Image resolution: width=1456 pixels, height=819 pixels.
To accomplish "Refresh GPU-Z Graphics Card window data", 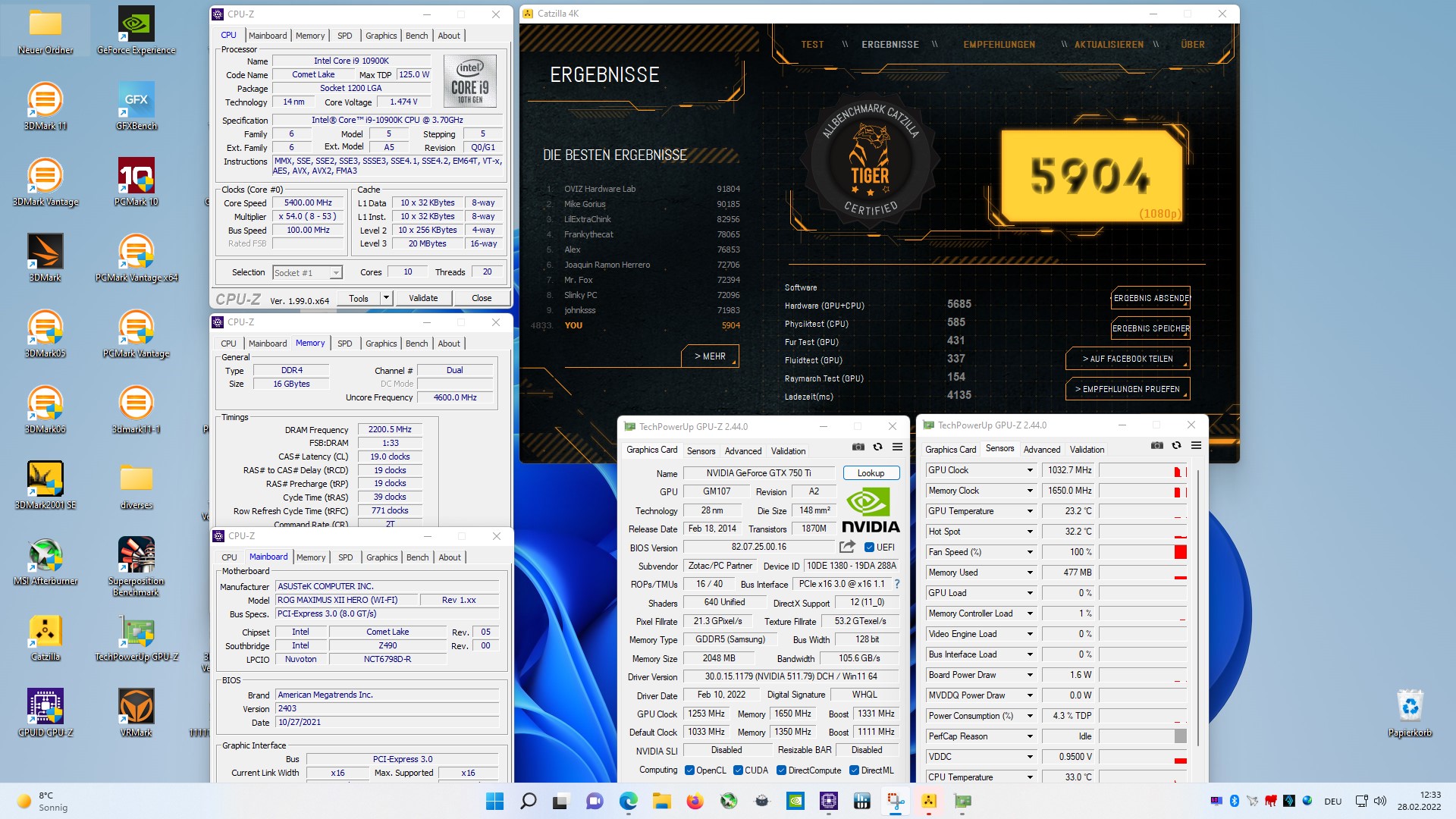I will [x=877, y=447].
